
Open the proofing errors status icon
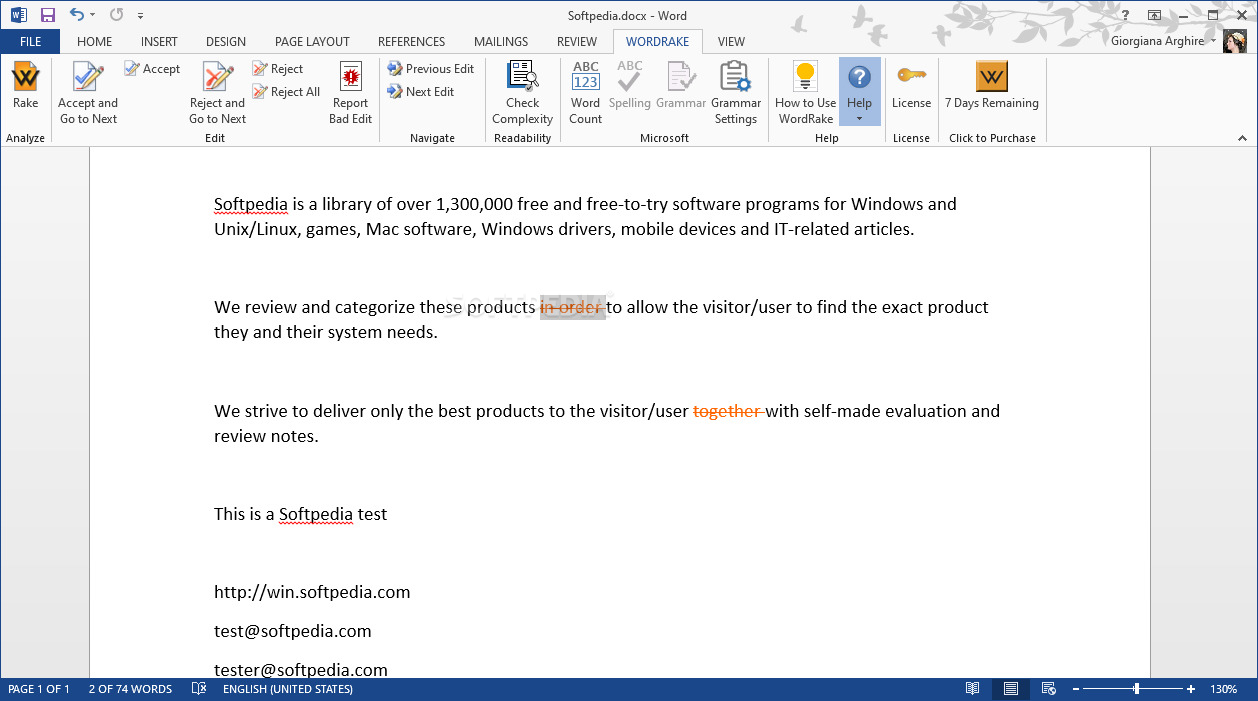tap(199, 689)
